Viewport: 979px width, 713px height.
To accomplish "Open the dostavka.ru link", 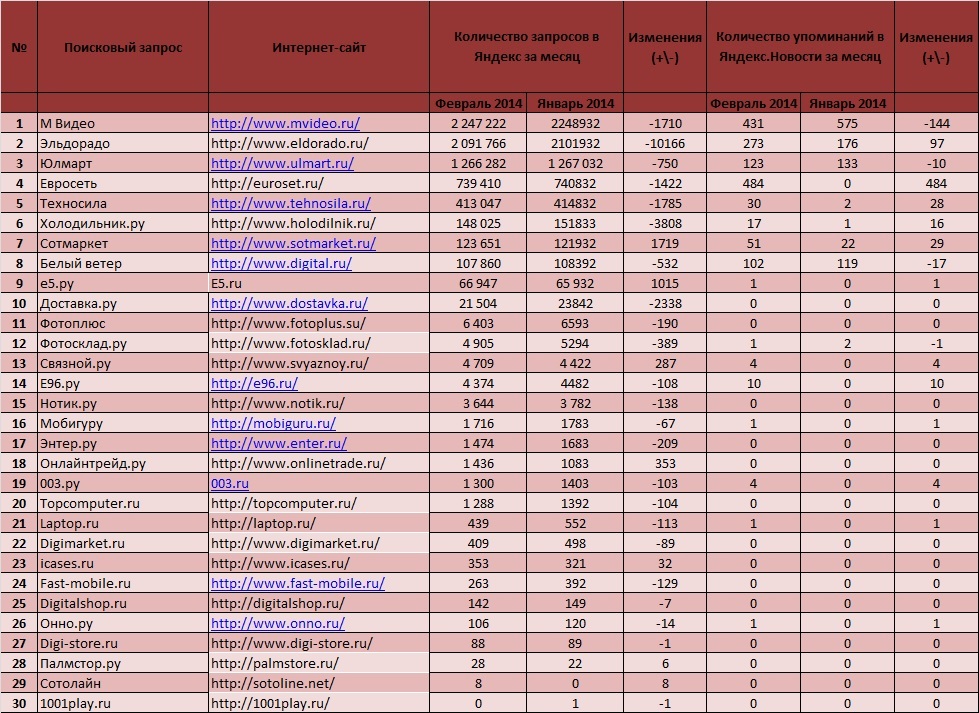I will [x=289, y=303].
